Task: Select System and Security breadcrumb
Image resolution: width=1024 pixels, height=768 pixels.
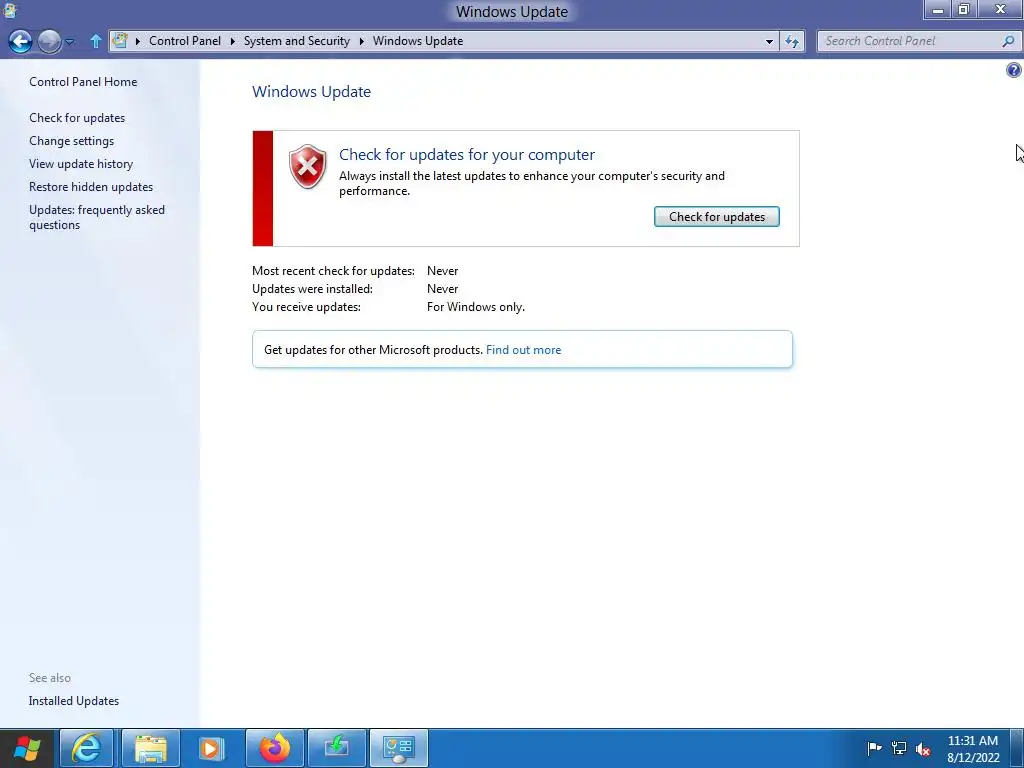Action: 296,40
